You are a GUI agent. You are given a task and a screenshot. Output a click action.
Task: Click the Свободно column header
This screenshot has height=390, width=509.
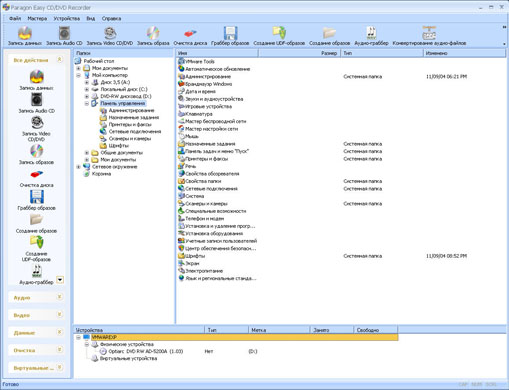tap(376, 330)
